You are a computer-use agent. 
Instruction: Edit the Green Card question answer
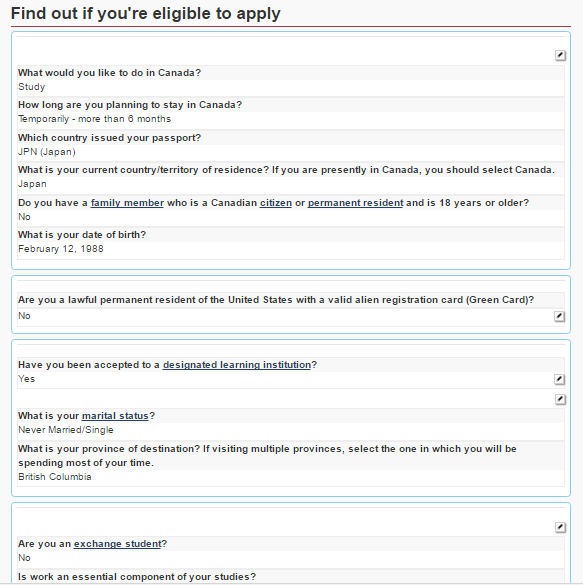pos(559,316)
